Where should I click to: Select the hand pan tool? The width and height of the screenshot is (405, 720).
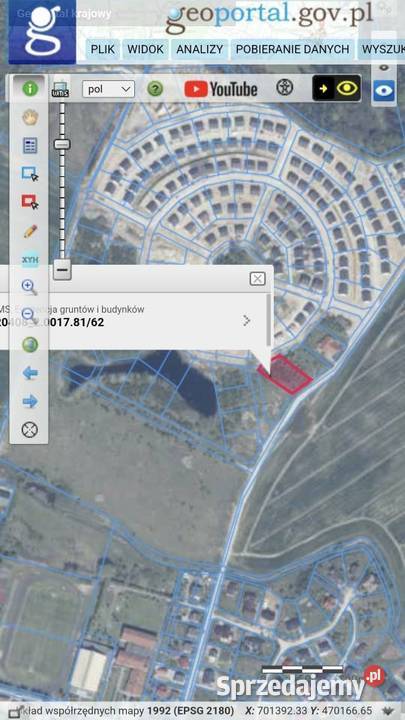pos(30,118)
